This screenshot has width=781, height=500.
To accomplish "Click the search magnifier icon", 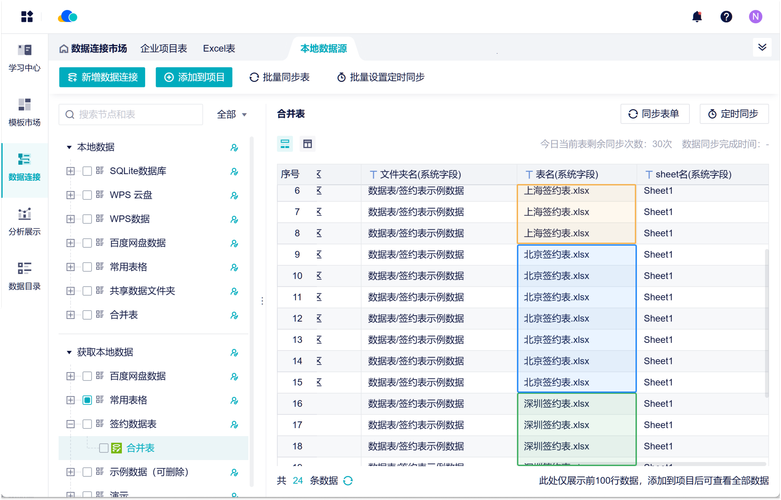I will 70,115.
